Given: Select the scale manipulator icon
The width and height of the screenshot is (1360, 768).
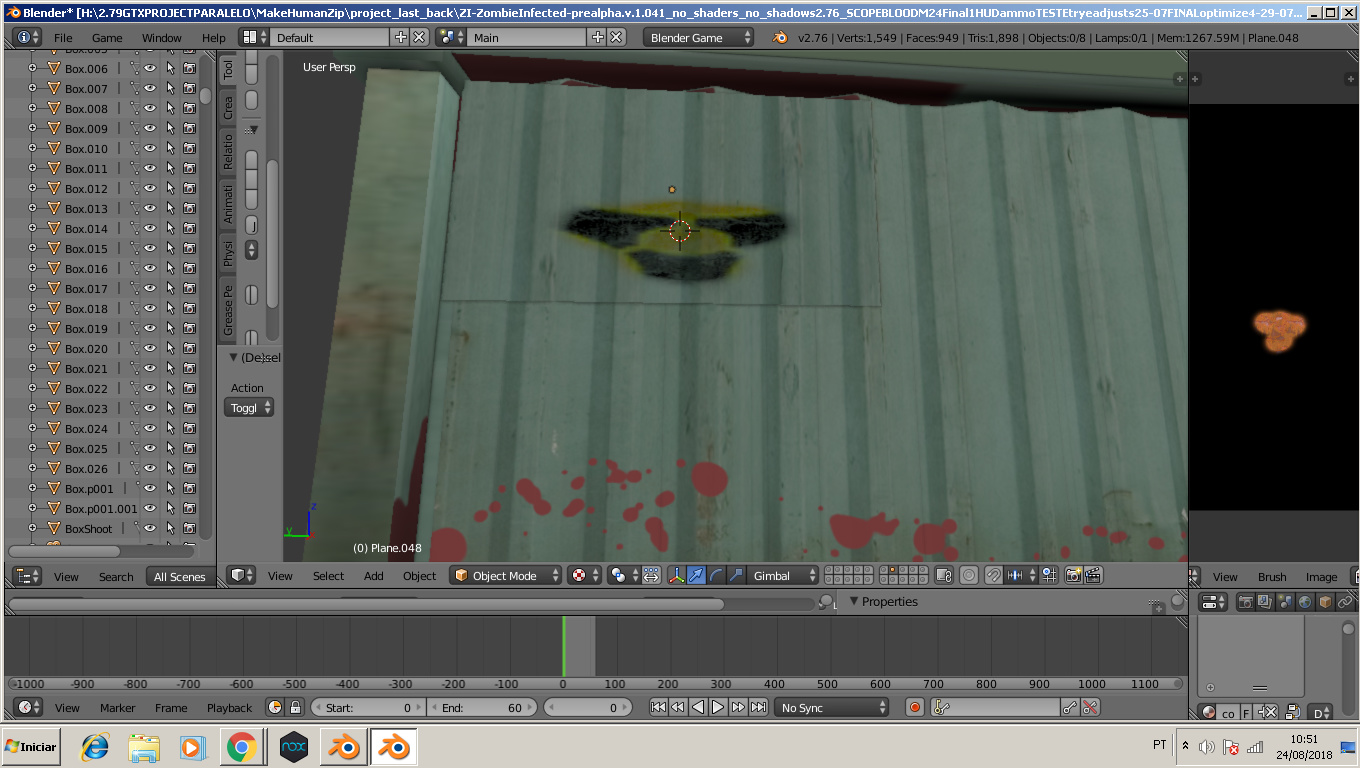Looking at the screenshot, I should pos(736,575).
